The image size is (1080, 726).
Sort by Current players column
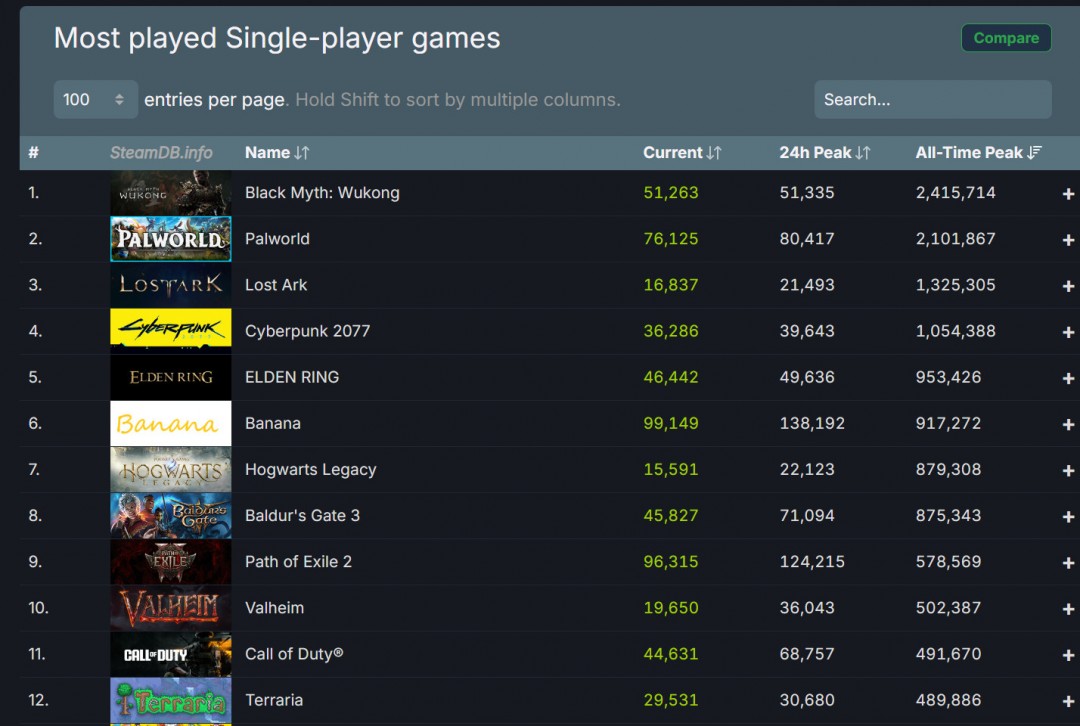point(681,153)
